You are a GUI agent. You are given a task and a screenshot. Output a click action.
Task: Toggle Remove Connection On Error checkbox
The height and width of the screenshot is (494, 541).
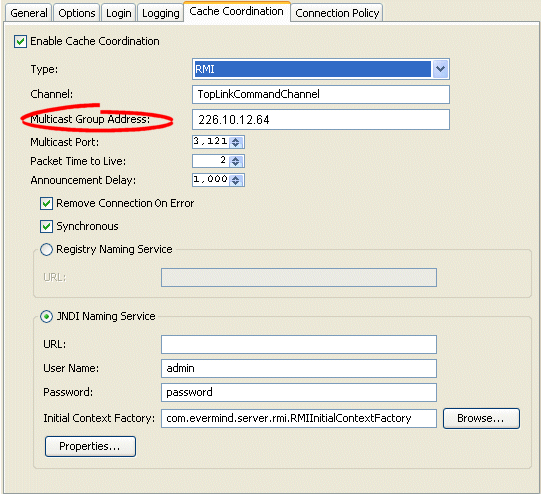tap(46, 204)
